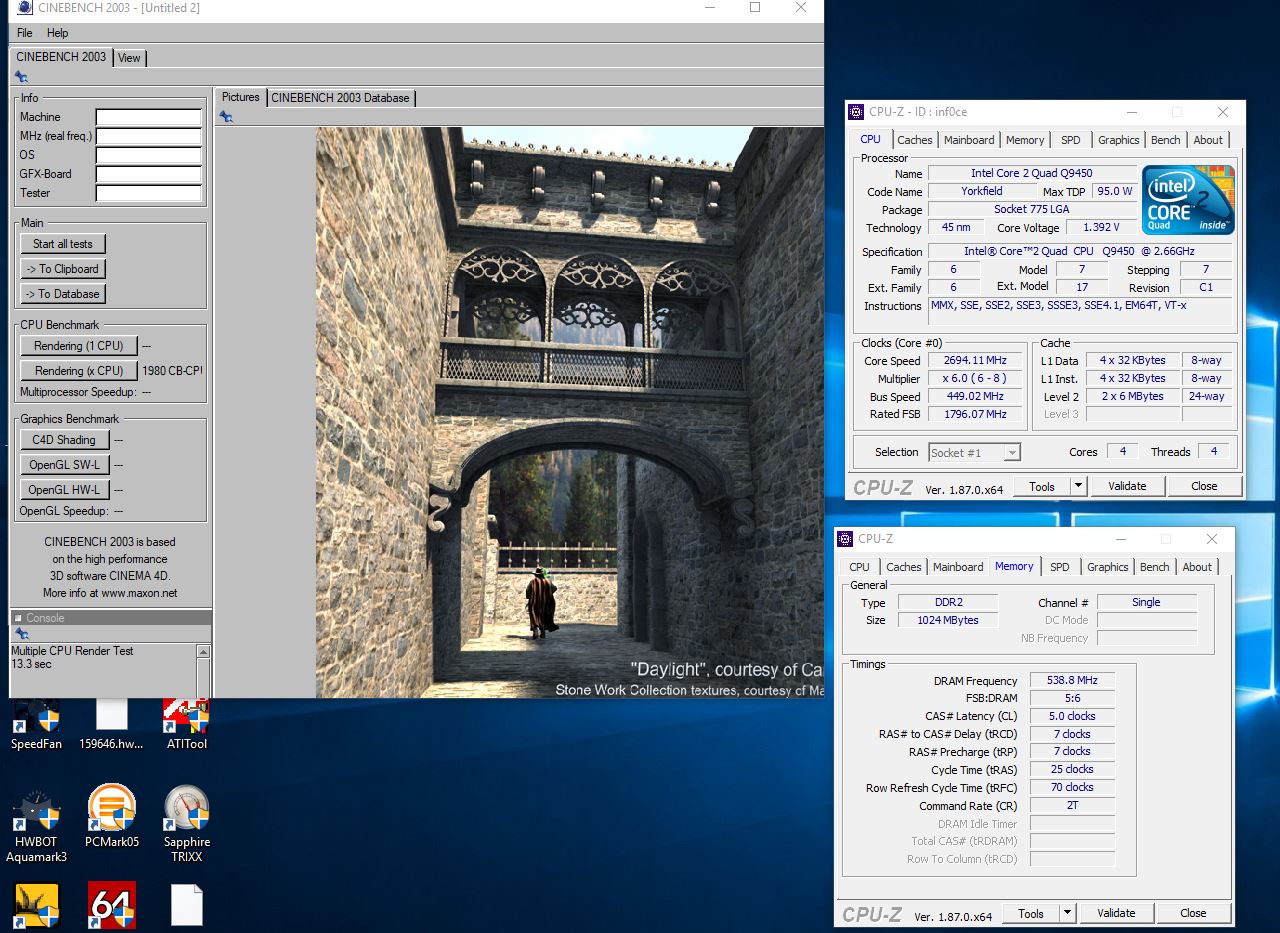Viewport: 1280px width, 933px height.
Task: Click the red 64 desktop icon
Action: click(x=111, y=905)
